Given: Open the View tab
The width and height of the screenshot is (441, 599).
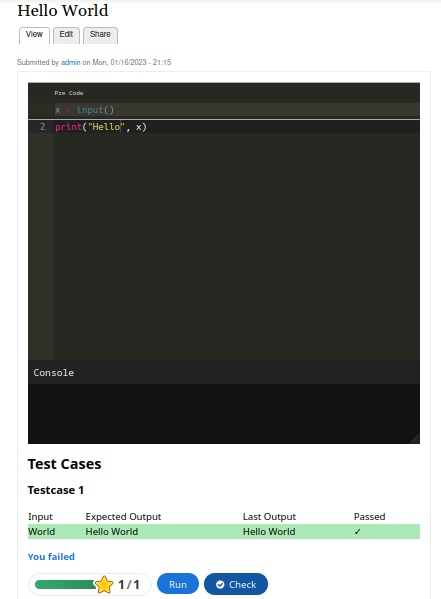Looking at the screenshot, I should point(34,35).
